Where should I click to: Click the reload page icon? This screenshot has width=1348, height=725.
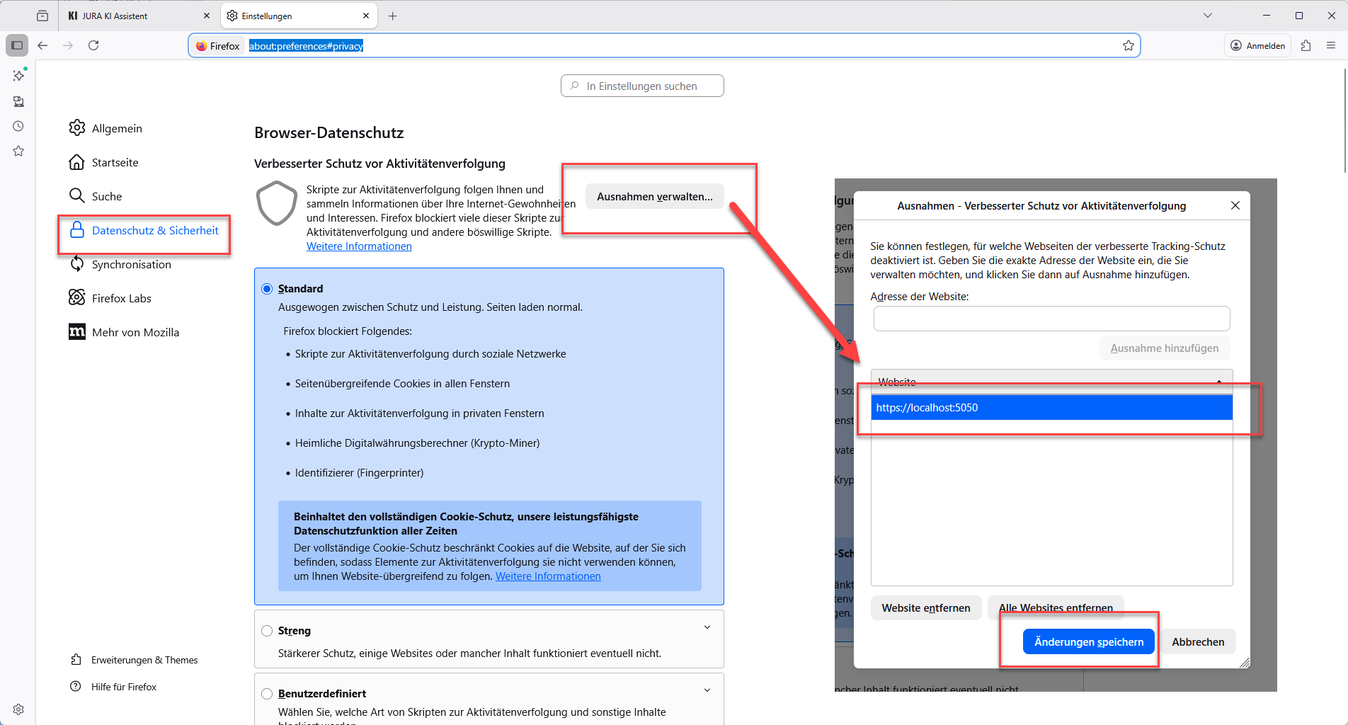coord(93,46)
